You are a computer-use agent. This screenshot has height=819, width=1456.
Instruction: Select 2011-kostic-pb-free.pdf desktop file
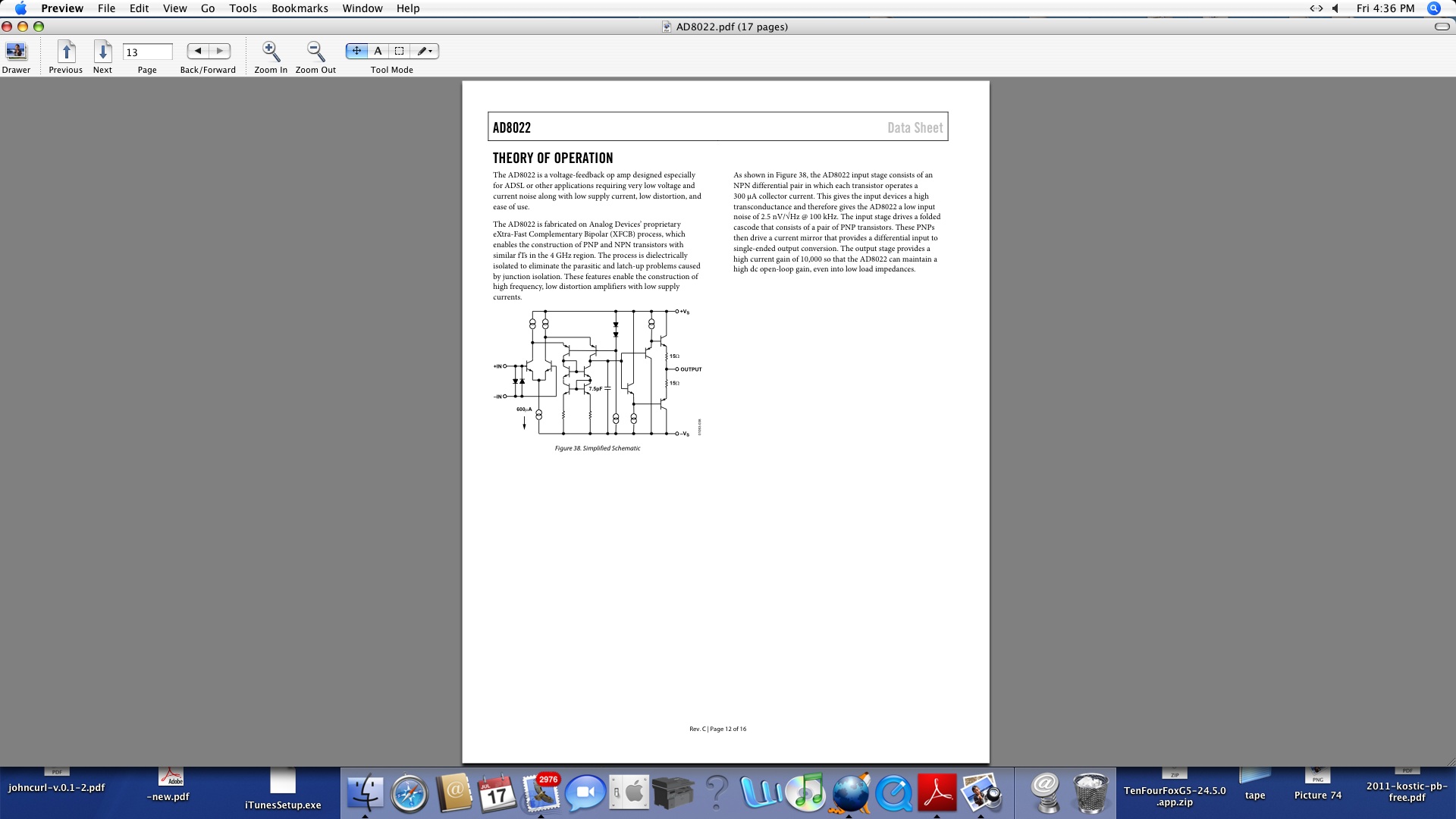coord(1407,786)
